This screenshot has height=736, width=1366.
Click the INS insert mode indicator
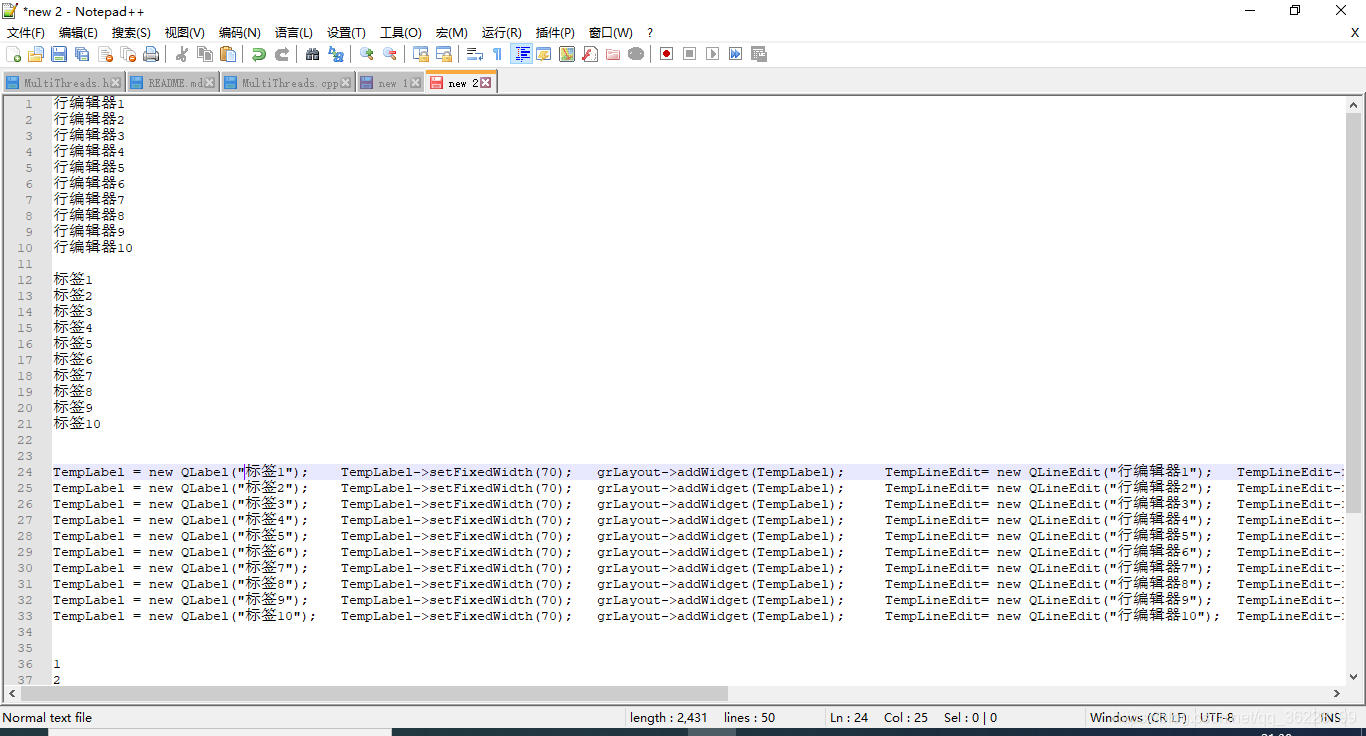(x=1331, y=717)
